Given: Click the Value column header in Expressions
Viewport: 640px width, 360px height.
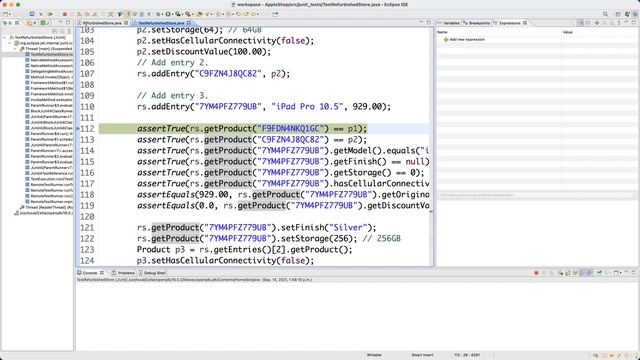Looking at the screenshot, I should [x=567, y=32].
